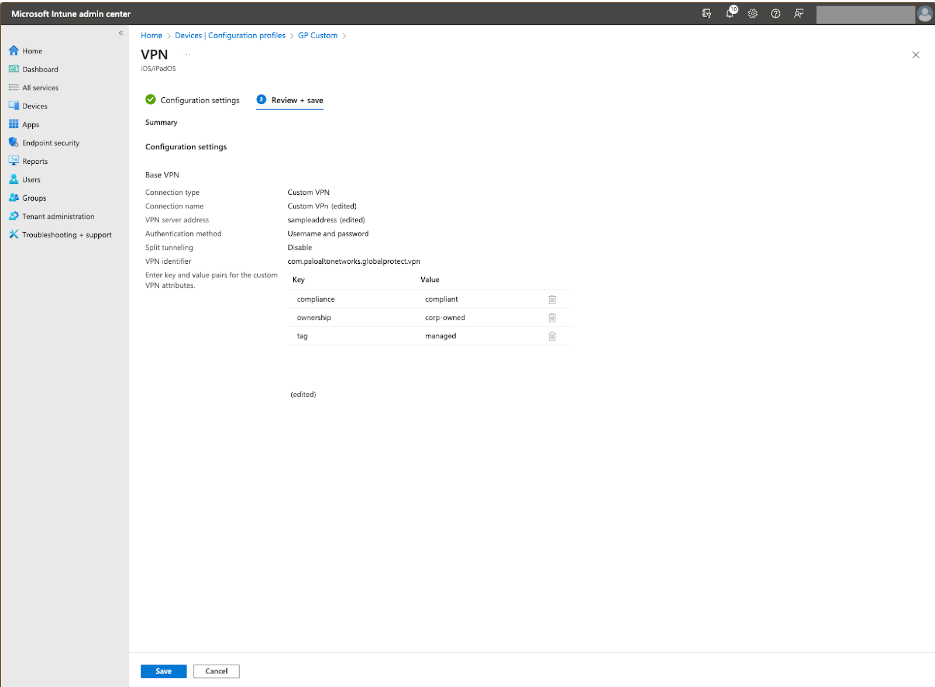
Task: Open the account avatar menu
Action: pos(922,14)
